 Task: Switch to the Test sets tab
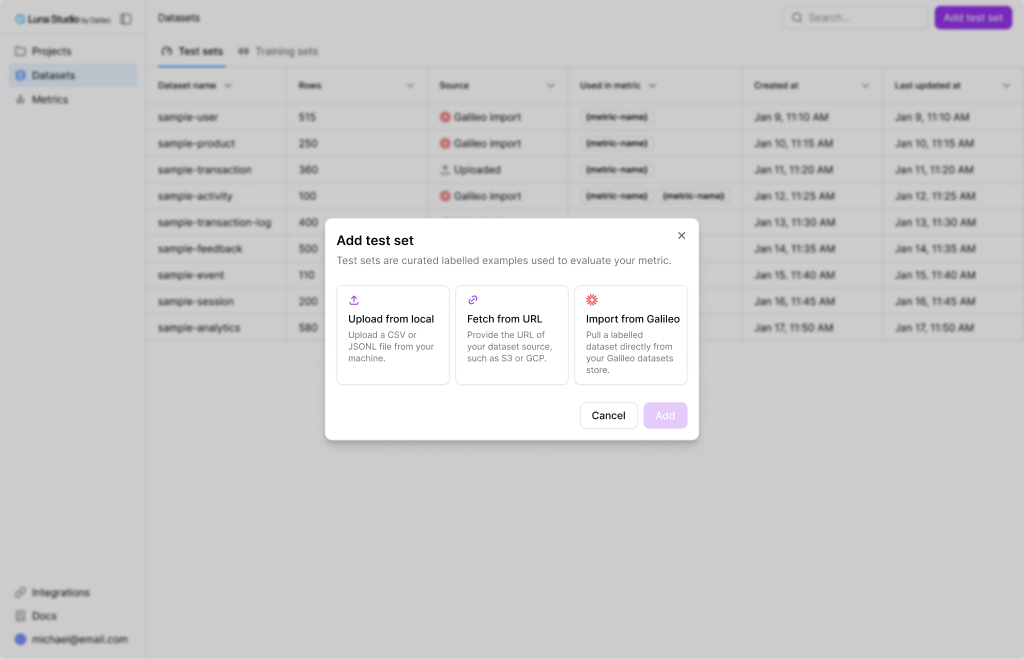click(x=192, y=51)
